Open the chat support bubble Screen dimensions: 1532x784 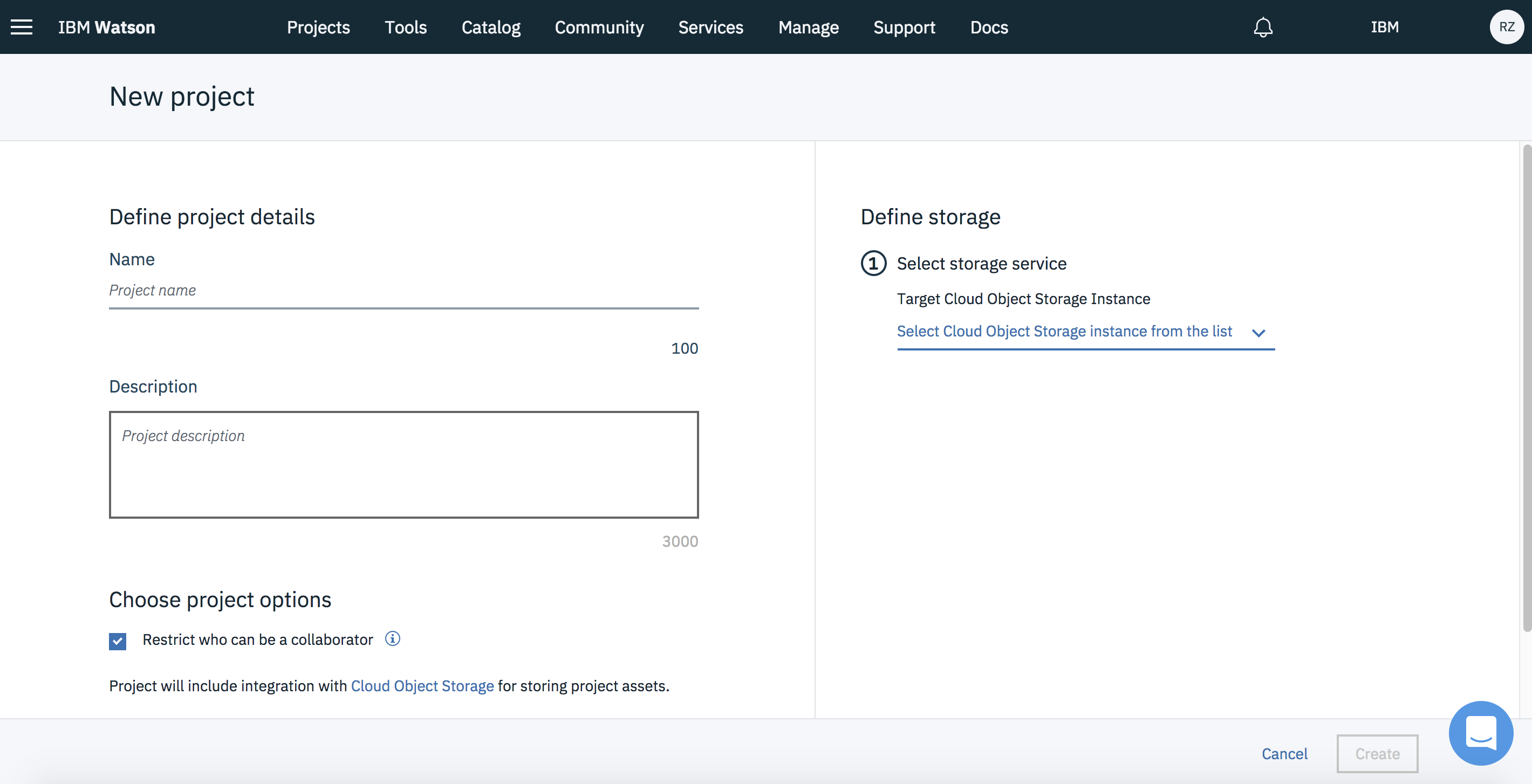pyautogui.click(x=1480, y=733)
